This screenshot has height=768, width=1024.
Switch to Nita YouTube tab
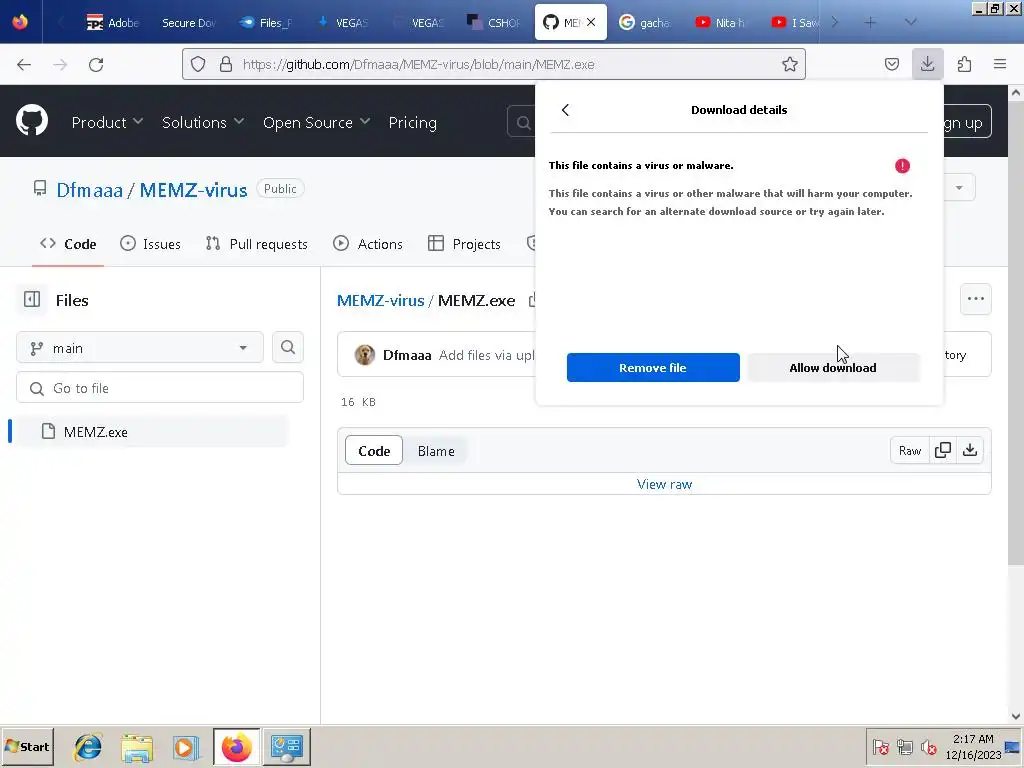720,22
